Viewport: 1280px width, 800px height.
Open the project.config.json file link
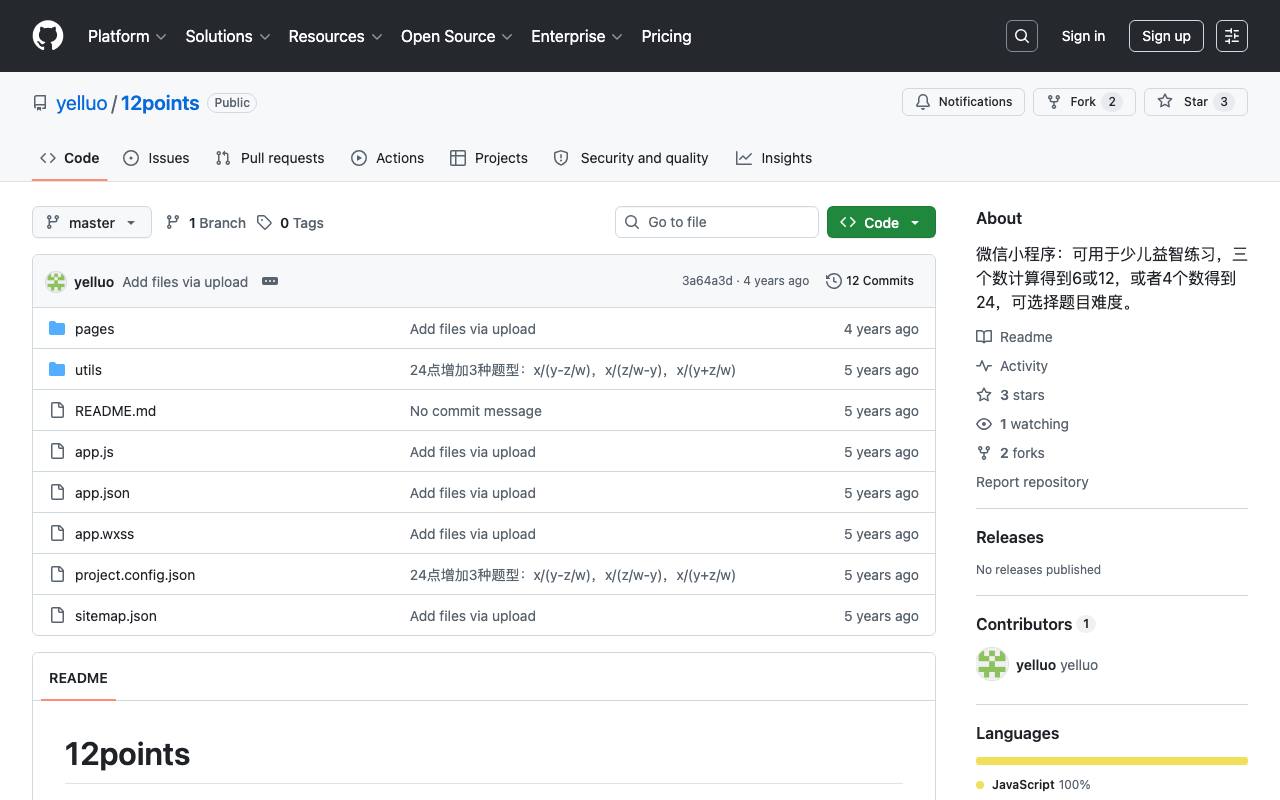pyautogui.click(x=135, y=575)
